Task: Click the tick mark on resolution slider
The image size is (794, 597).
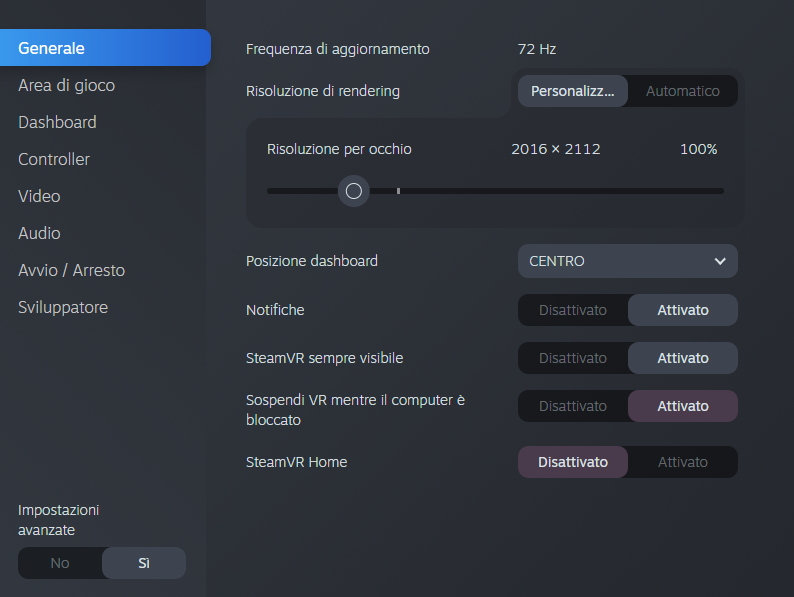Action: coord(398,190)
